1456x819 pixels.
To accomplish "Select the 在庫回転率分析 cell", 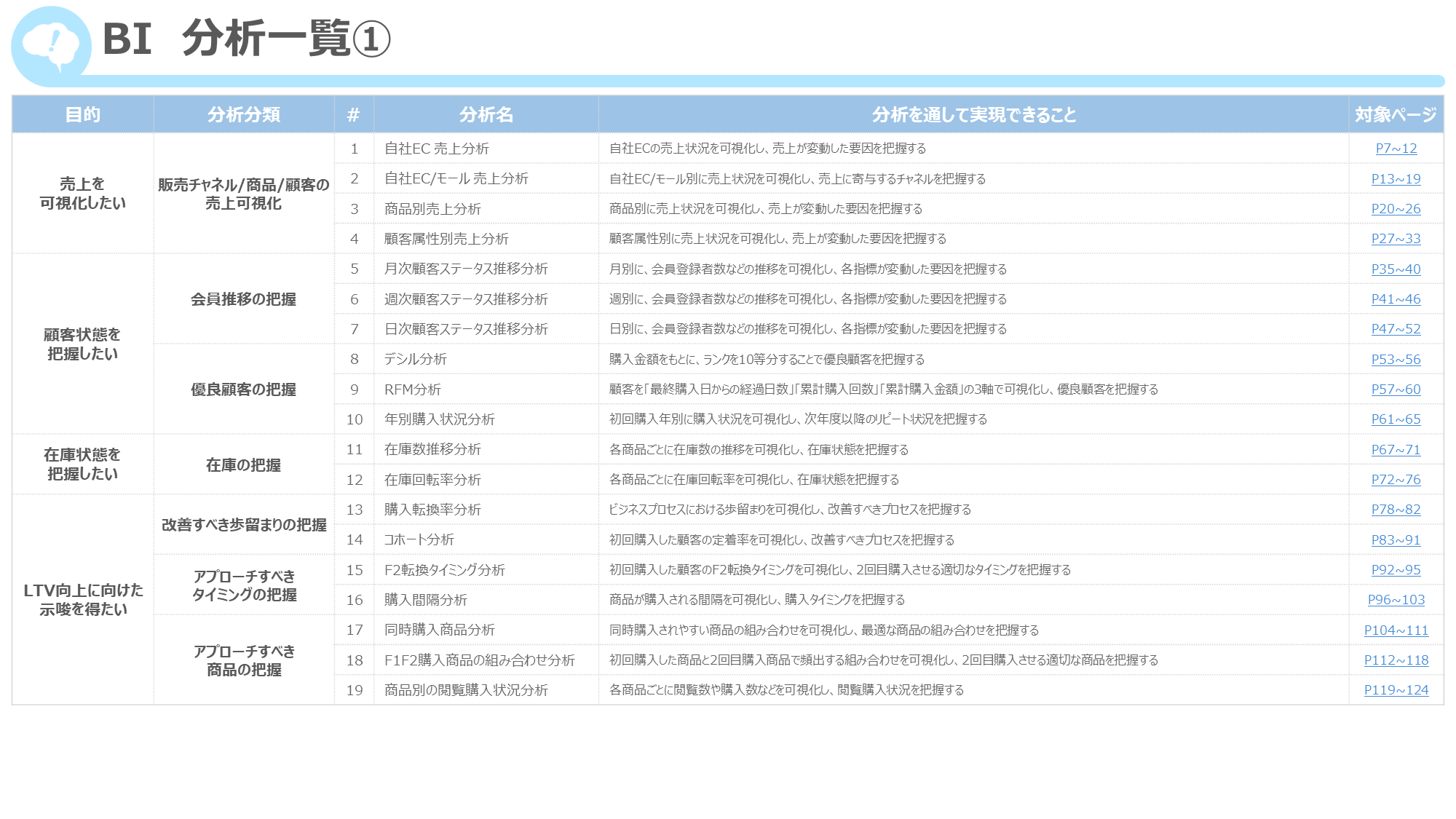I will point(486,480).
